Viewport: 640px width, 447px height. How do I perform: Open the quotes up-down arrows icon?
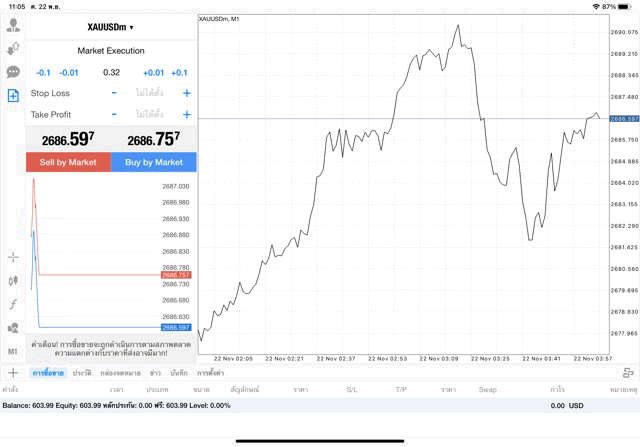(13, 49)
